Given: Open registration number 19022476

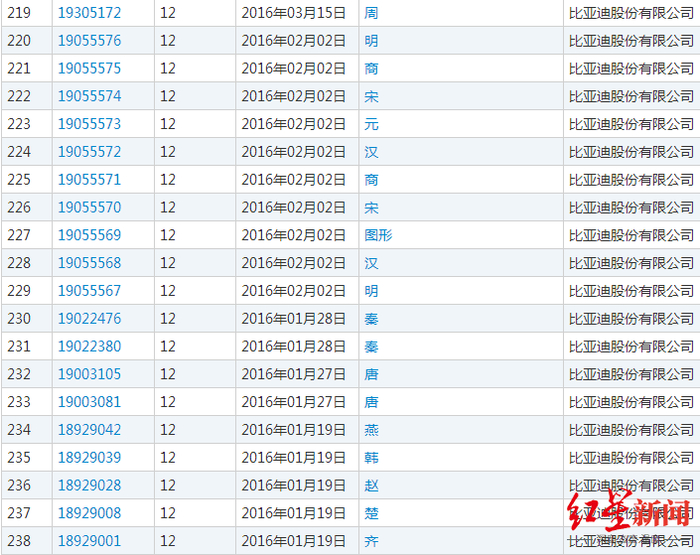Looking at the screenshot, I should click(x=89, y=318).
